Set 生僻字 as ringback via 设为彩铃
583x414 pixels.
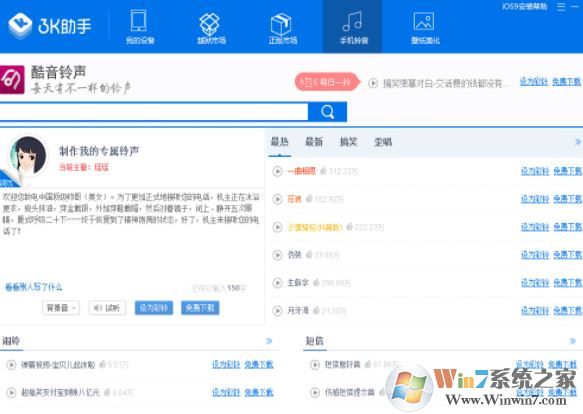[535, 283]
